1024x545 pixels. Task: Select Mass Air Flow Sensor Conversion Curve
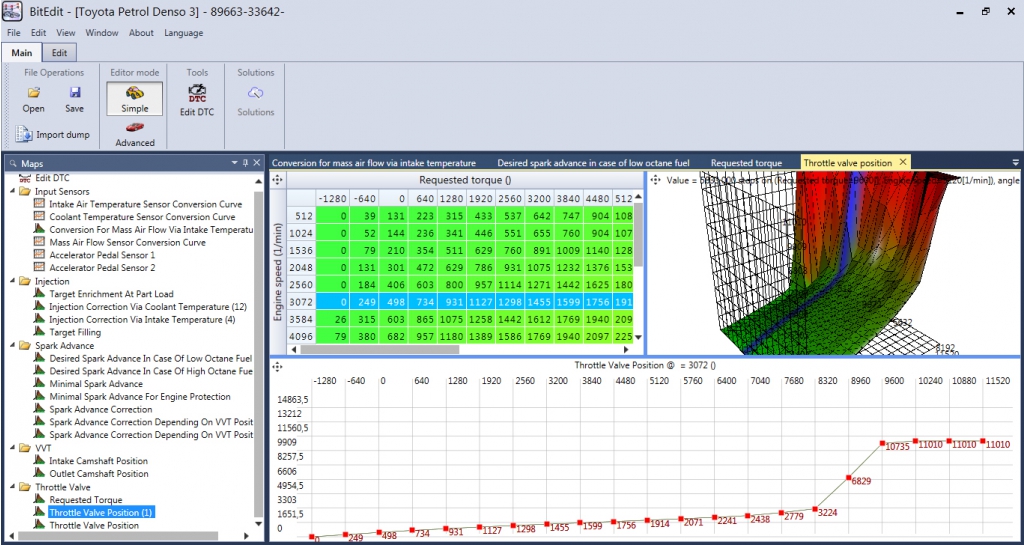[127, 242]
